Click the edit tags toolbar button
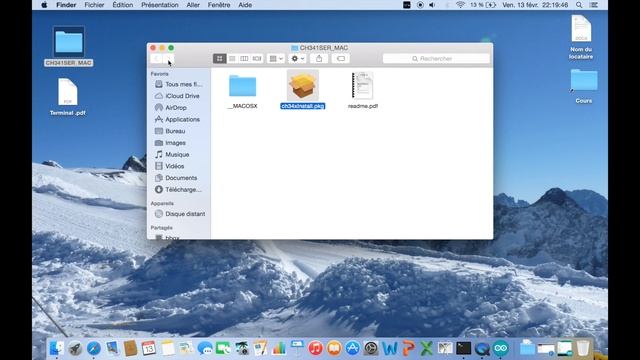Viewport: 640px width, 360px height. 341,59
